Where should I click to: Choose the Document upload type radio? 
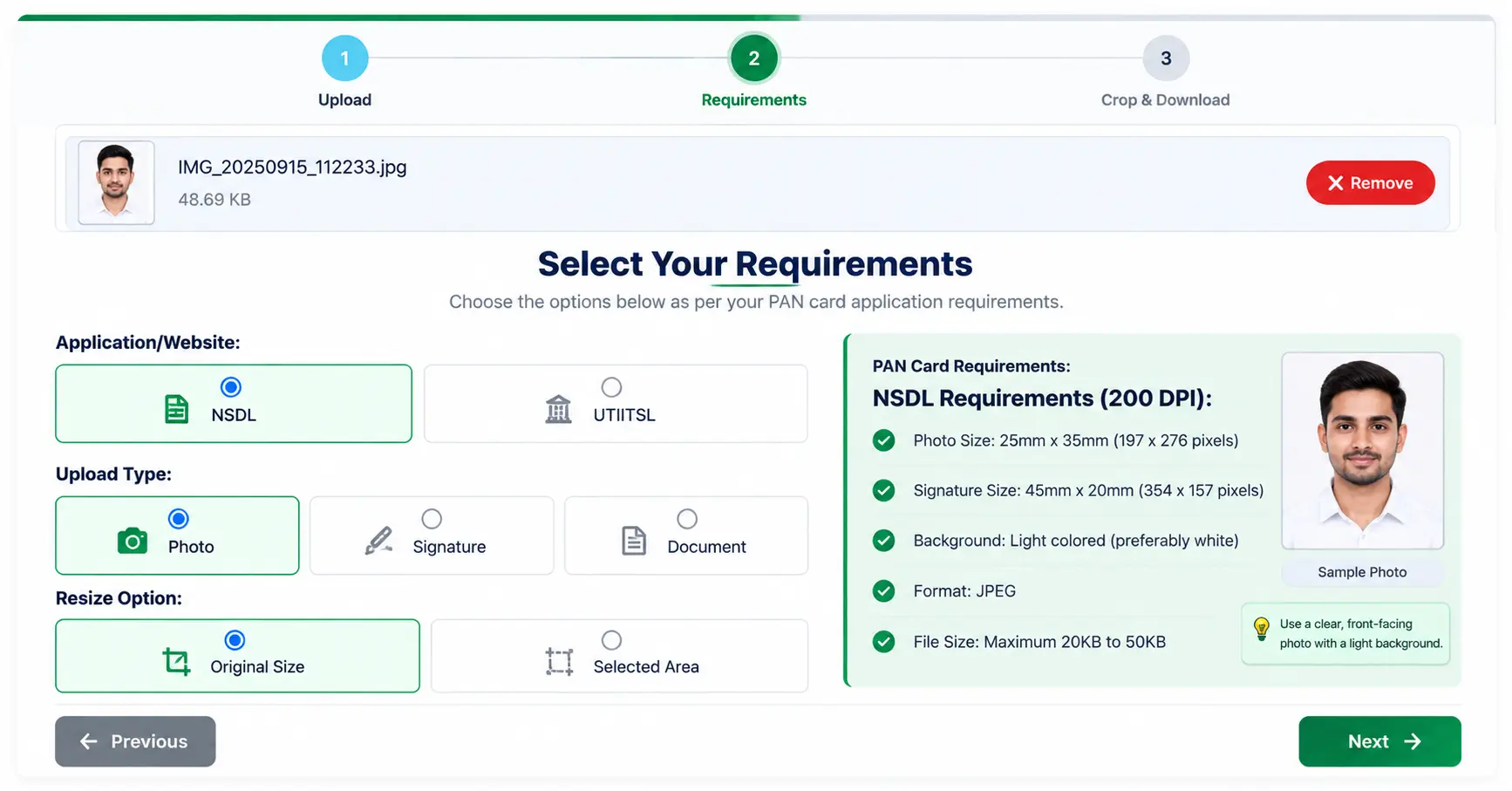(687, 519)
